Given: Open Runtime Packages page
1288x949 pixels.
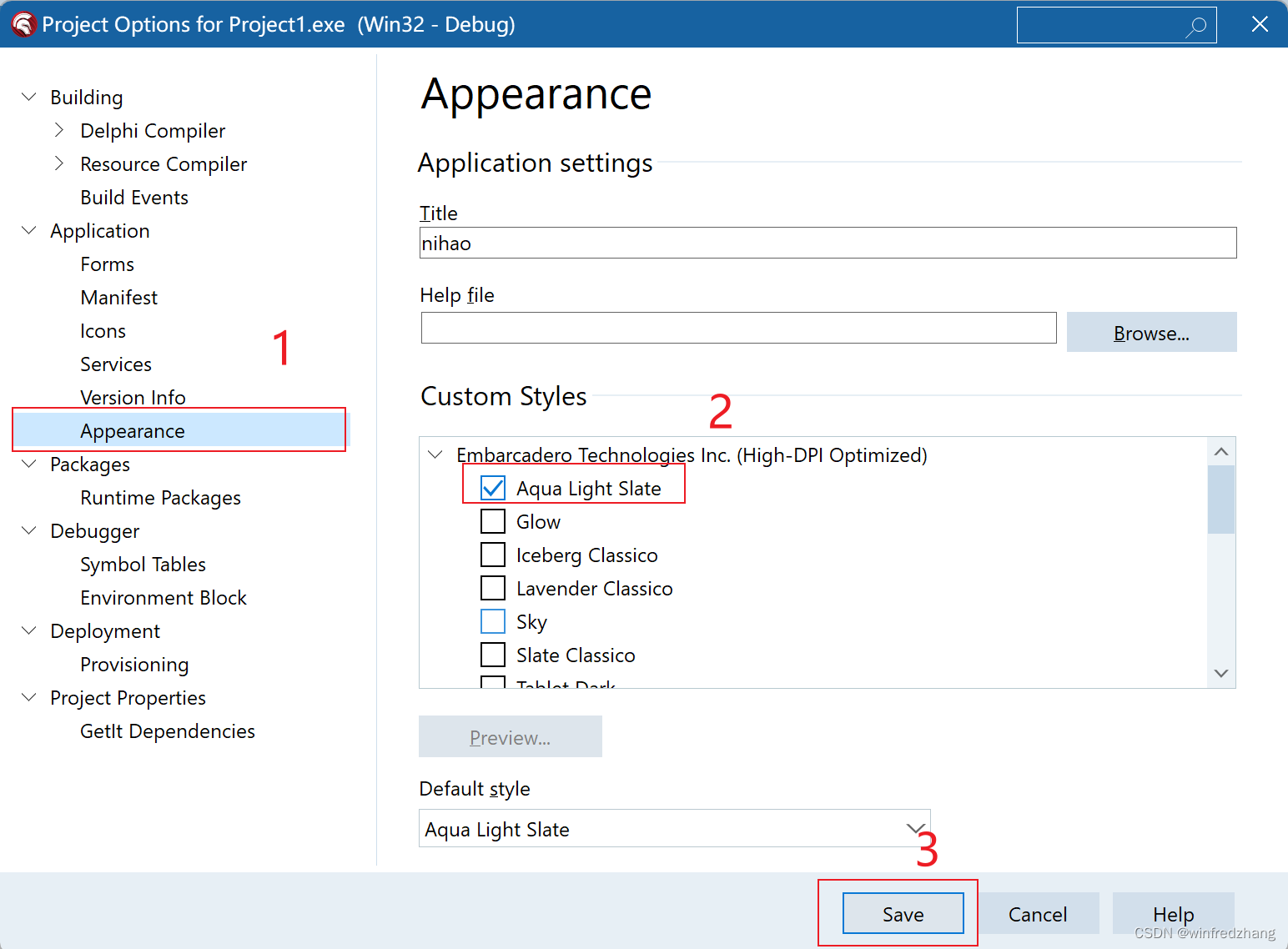Looking at the screenshot, I should coord(160,498).
